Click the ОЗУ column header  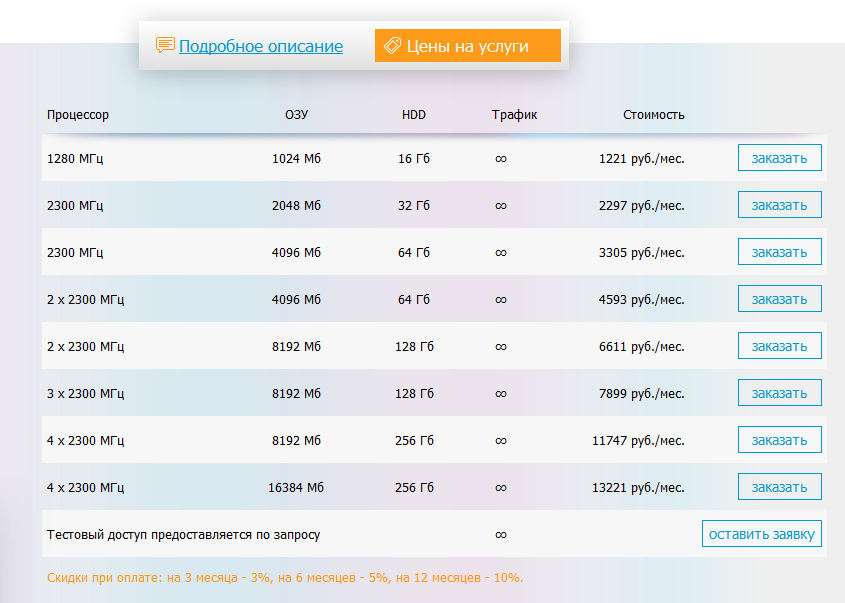(296, 115)
